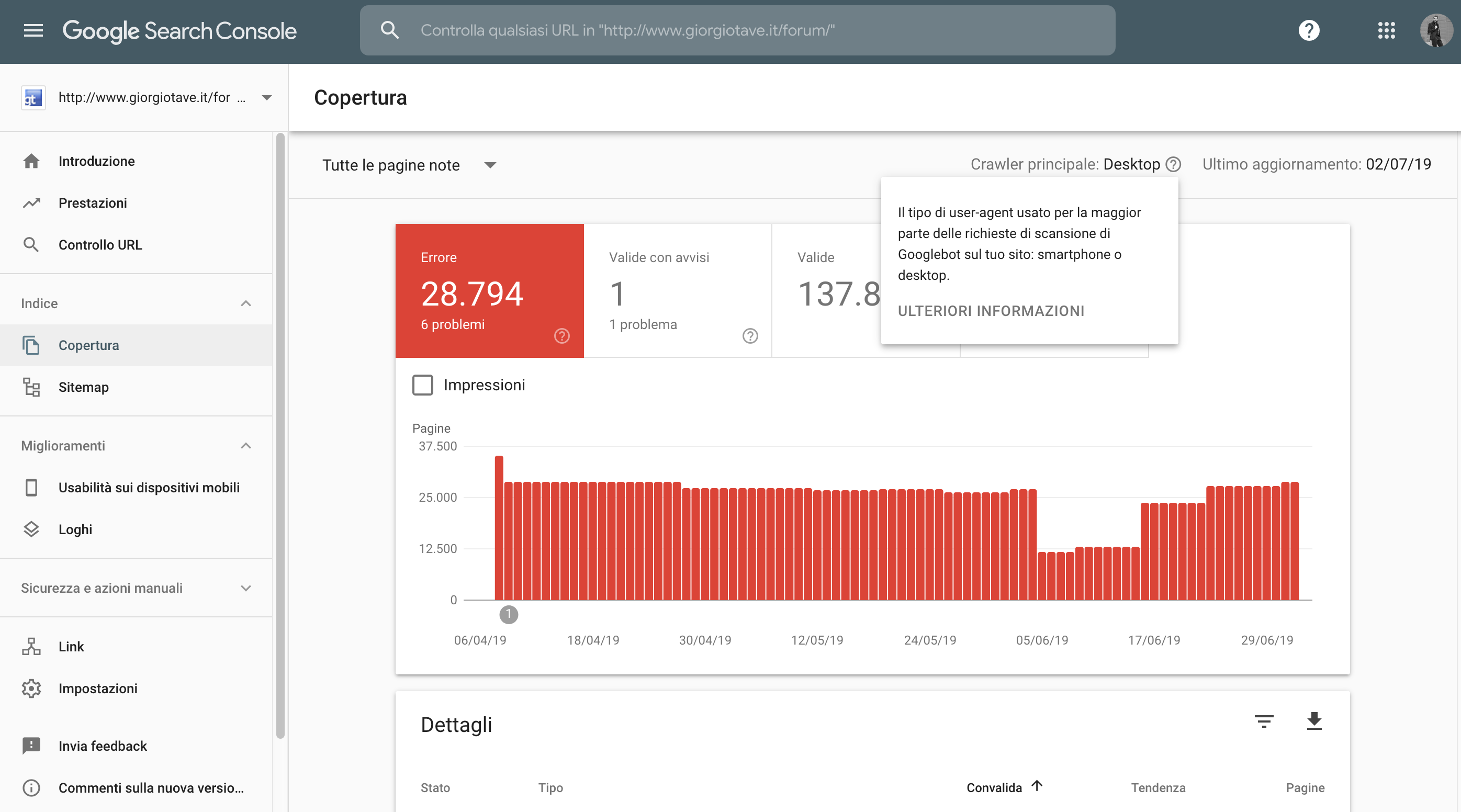Click ULTERIORI INFORMAZIONI in the tooltip

pos(991,311)
